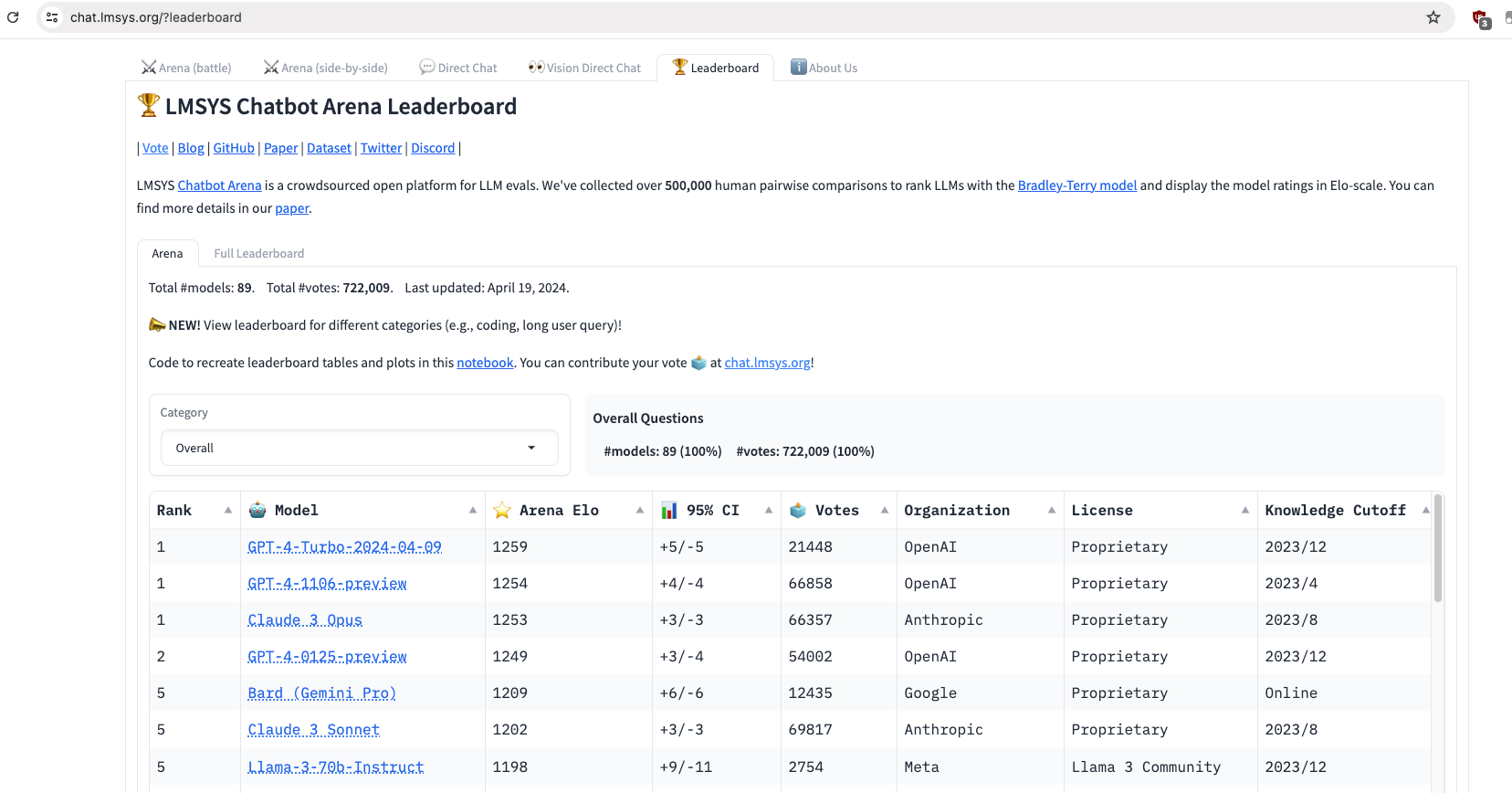Screen dimensions: 1512x793
Task: Sort by License column arrow
Action: (x=1245, y=510)
